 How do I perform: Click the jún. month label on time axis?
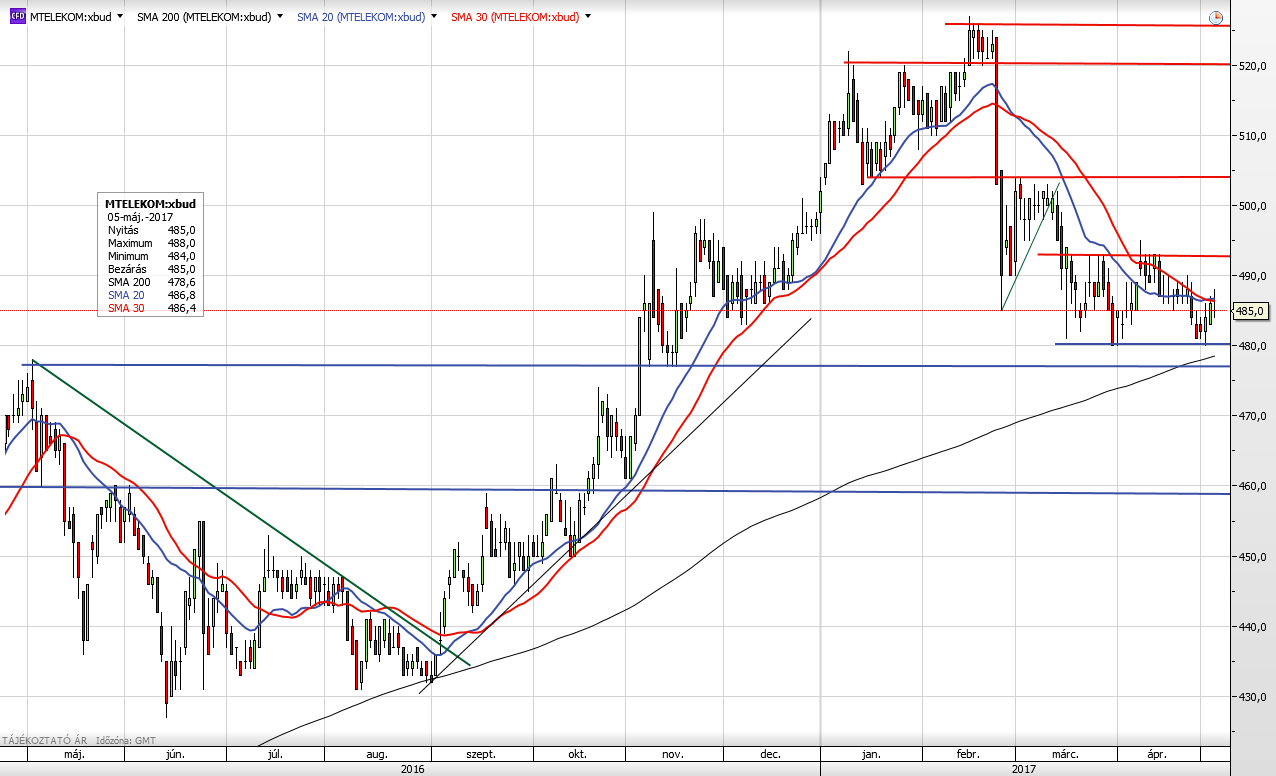click(173, 755)
